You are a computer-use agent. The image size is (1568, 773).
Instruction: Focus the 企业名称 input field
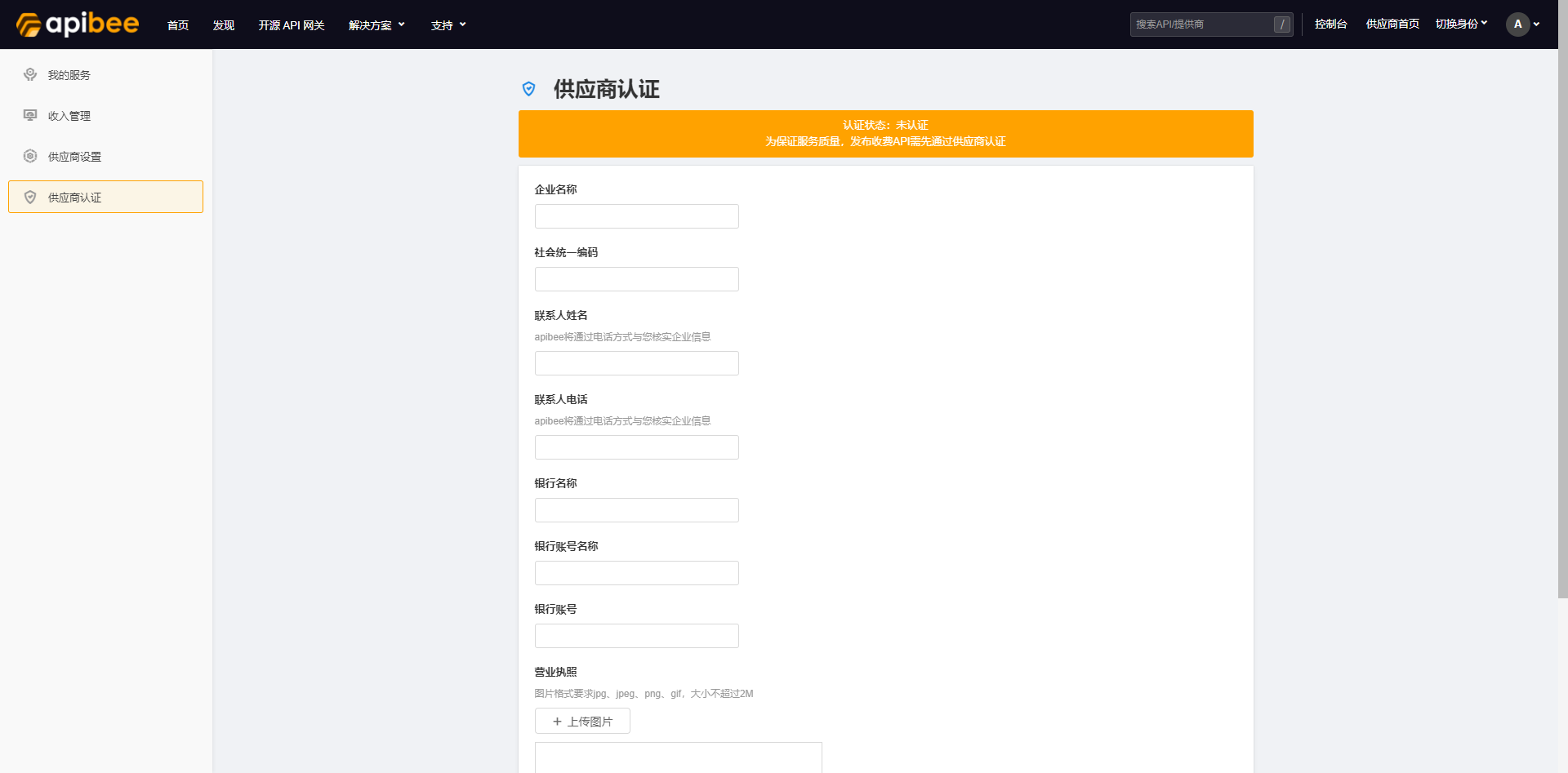[637, 216]
